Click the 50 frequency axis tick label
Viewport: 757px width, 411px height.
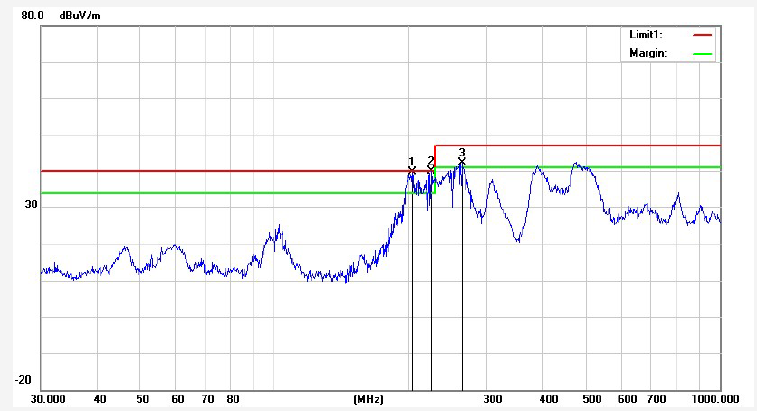143,399
